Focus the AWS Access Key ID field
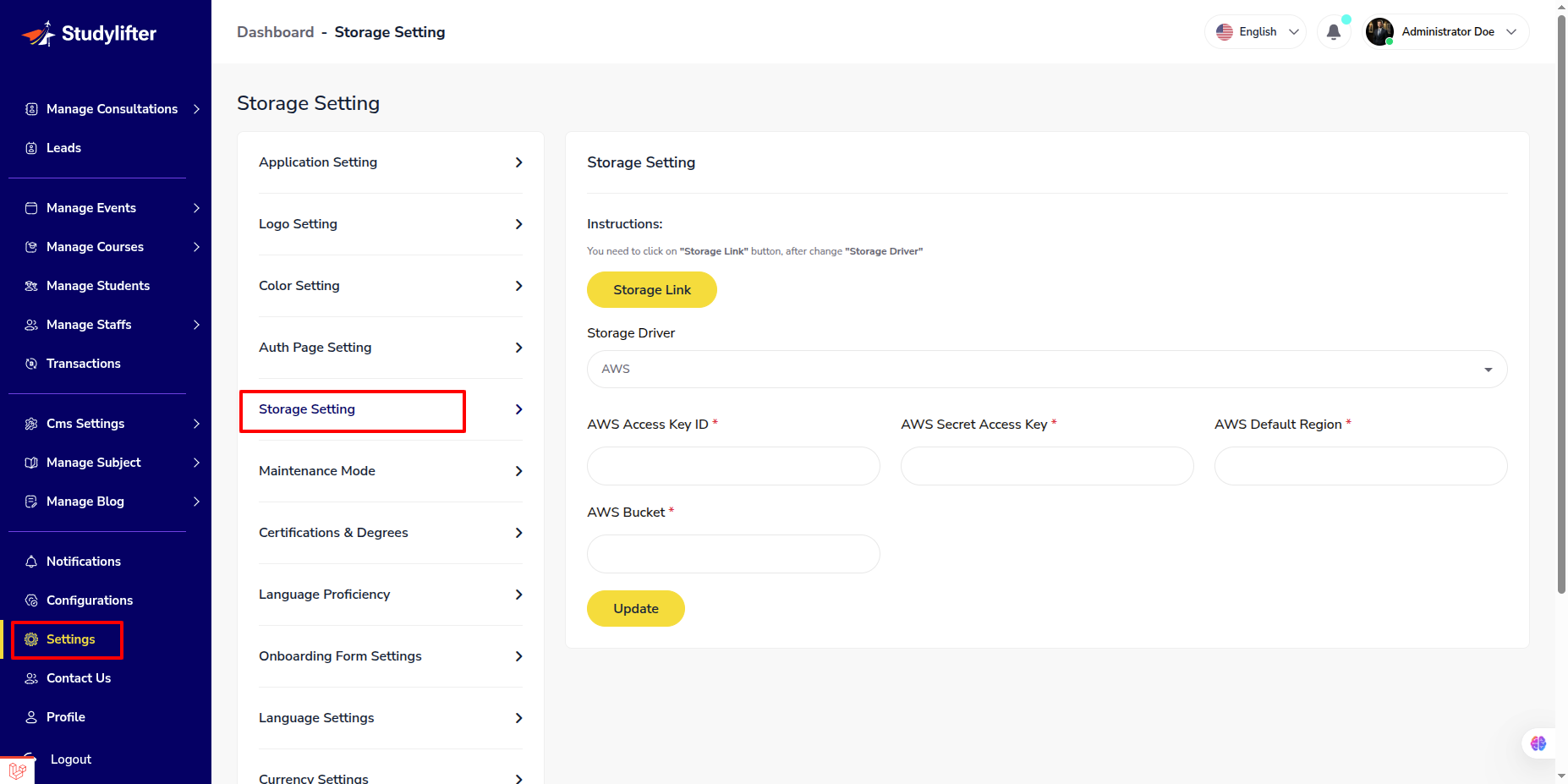The width and height of the screenshot is (1568, 784). 733,466
